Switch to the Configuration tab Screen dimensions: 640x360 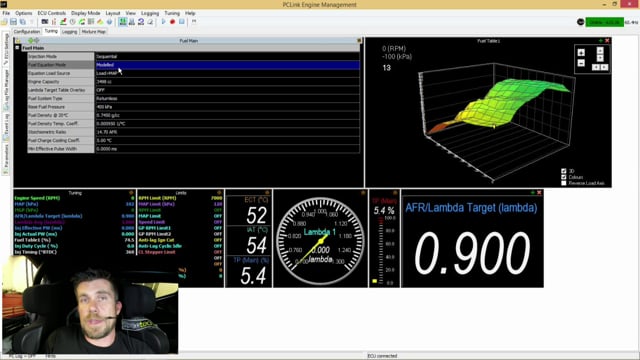pos(27,31)
